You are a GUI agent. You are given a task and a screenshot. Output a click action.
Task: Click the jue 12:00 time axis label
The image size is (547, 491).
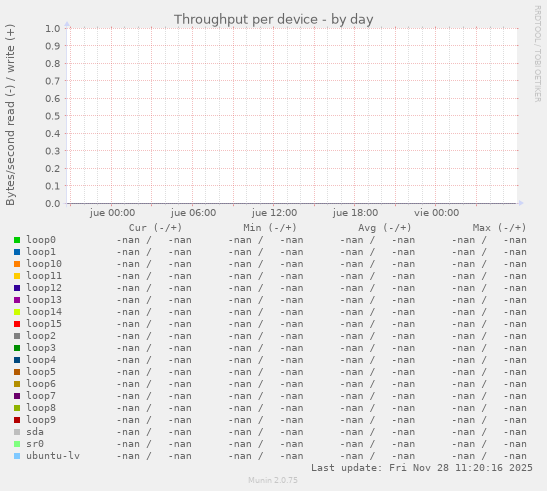pyautogui.click(x=275, y=213)
